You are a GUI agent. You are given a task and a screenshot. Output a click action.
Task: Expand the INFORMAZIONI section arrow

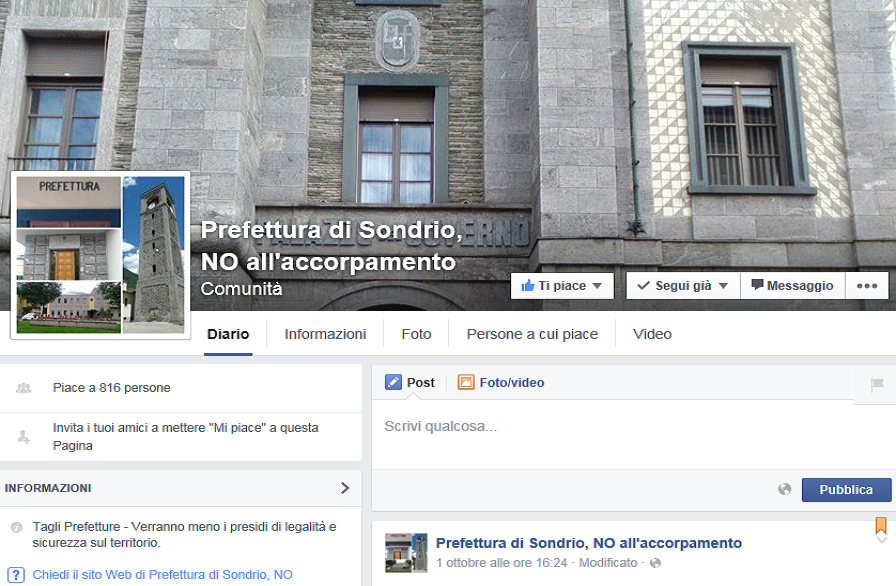tap(345, 488)
